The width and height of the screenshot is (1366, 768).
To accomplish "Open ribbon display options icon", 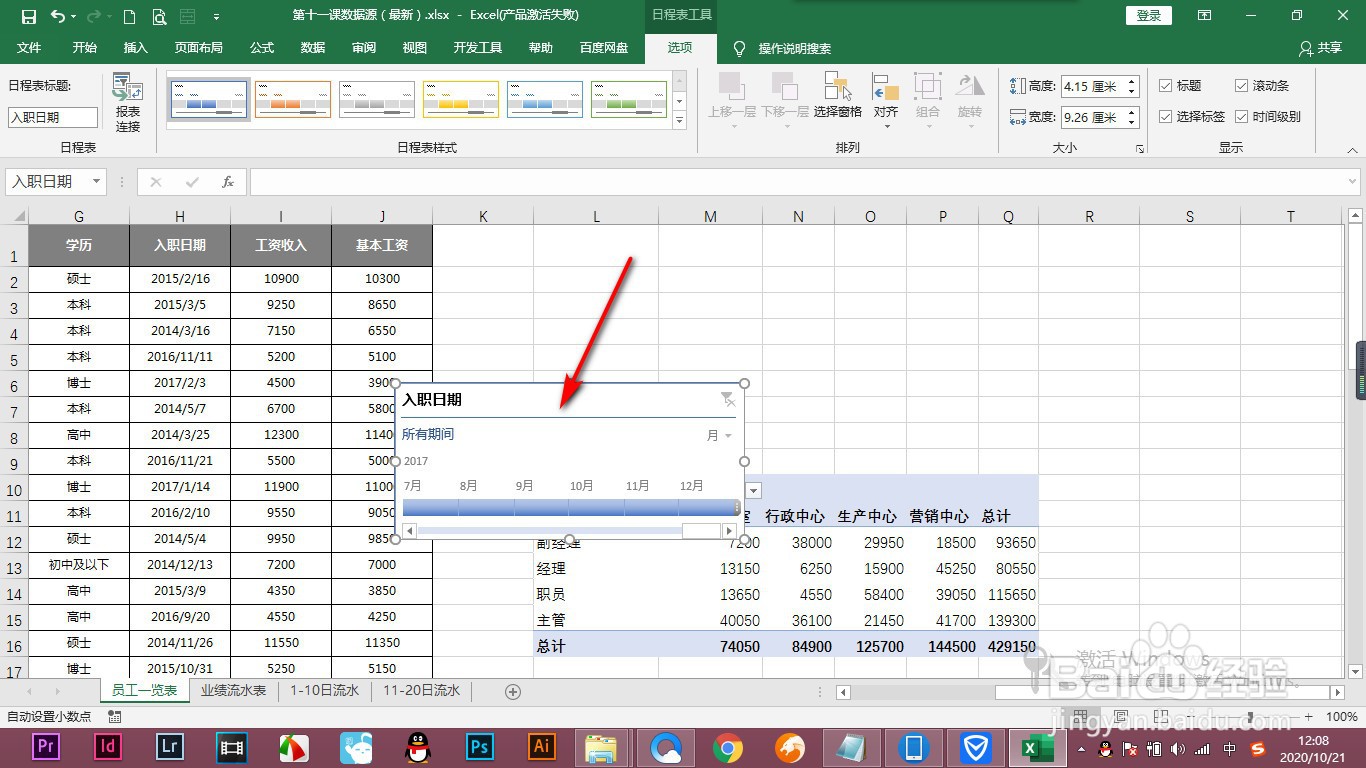I will pyautogui.click(x=1204, y=16).
